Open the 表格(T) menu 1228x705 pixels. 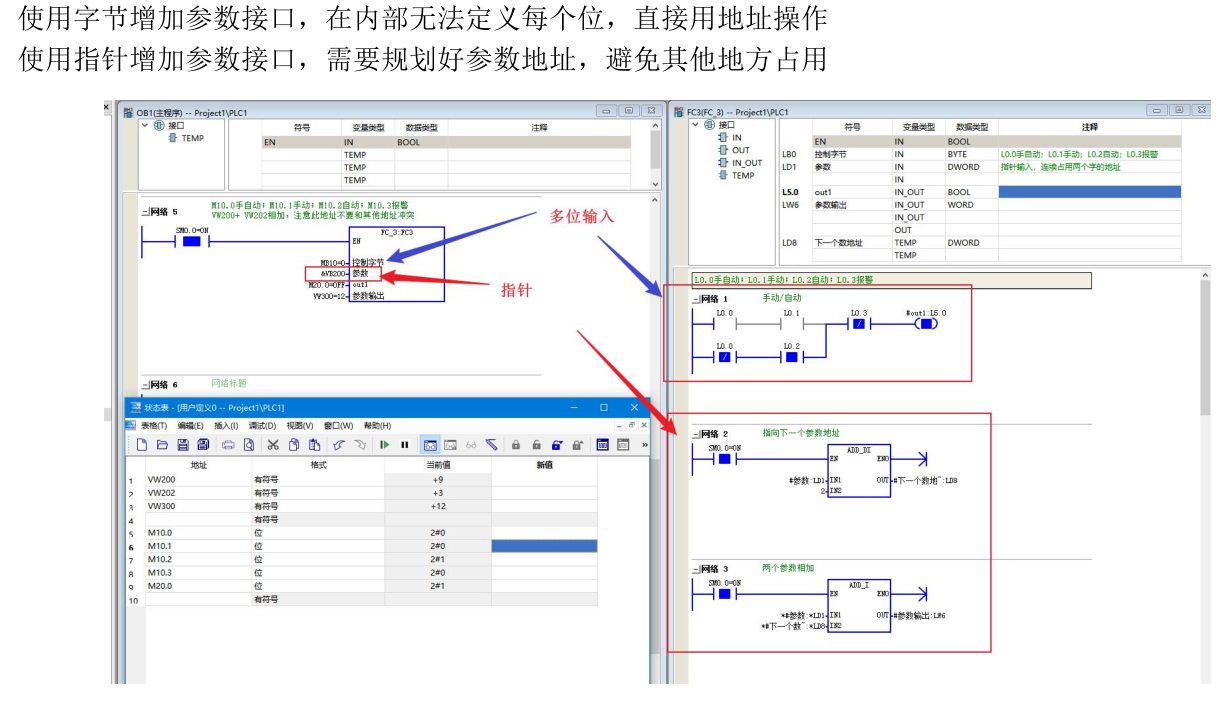point(154,426)
